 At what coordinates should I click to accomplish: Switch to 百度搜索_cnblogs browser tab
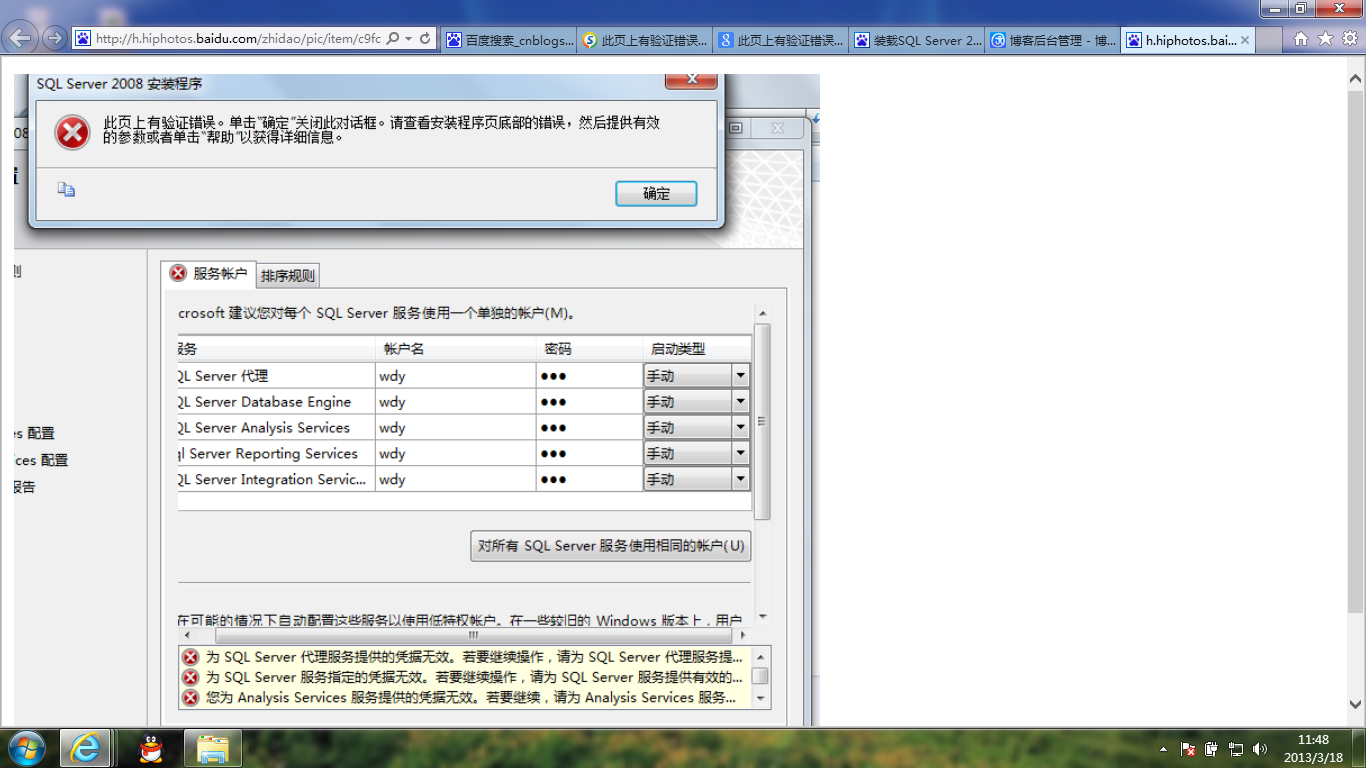point(508,40)
